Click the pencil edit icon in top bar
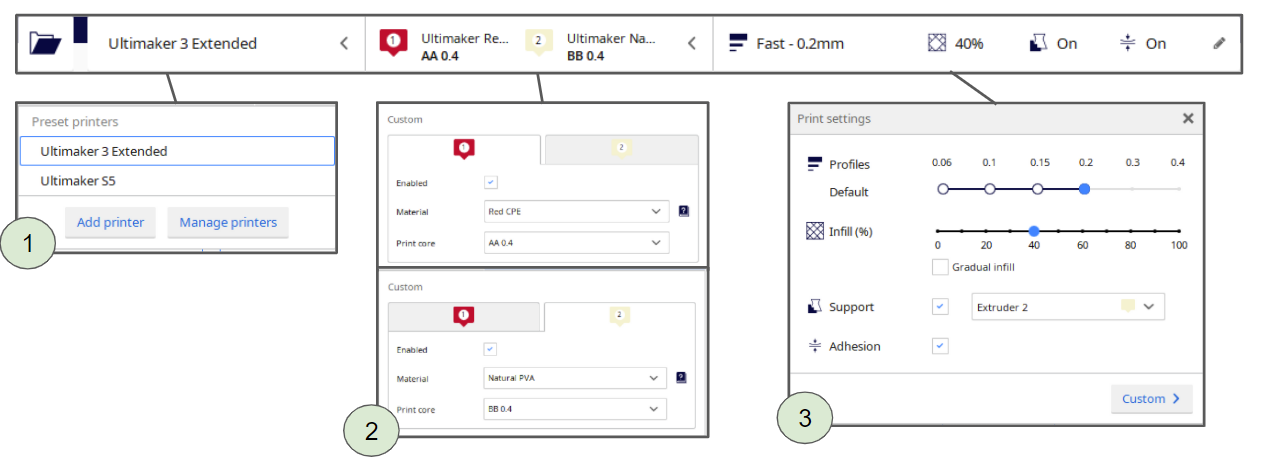 tap(1218, 43)
